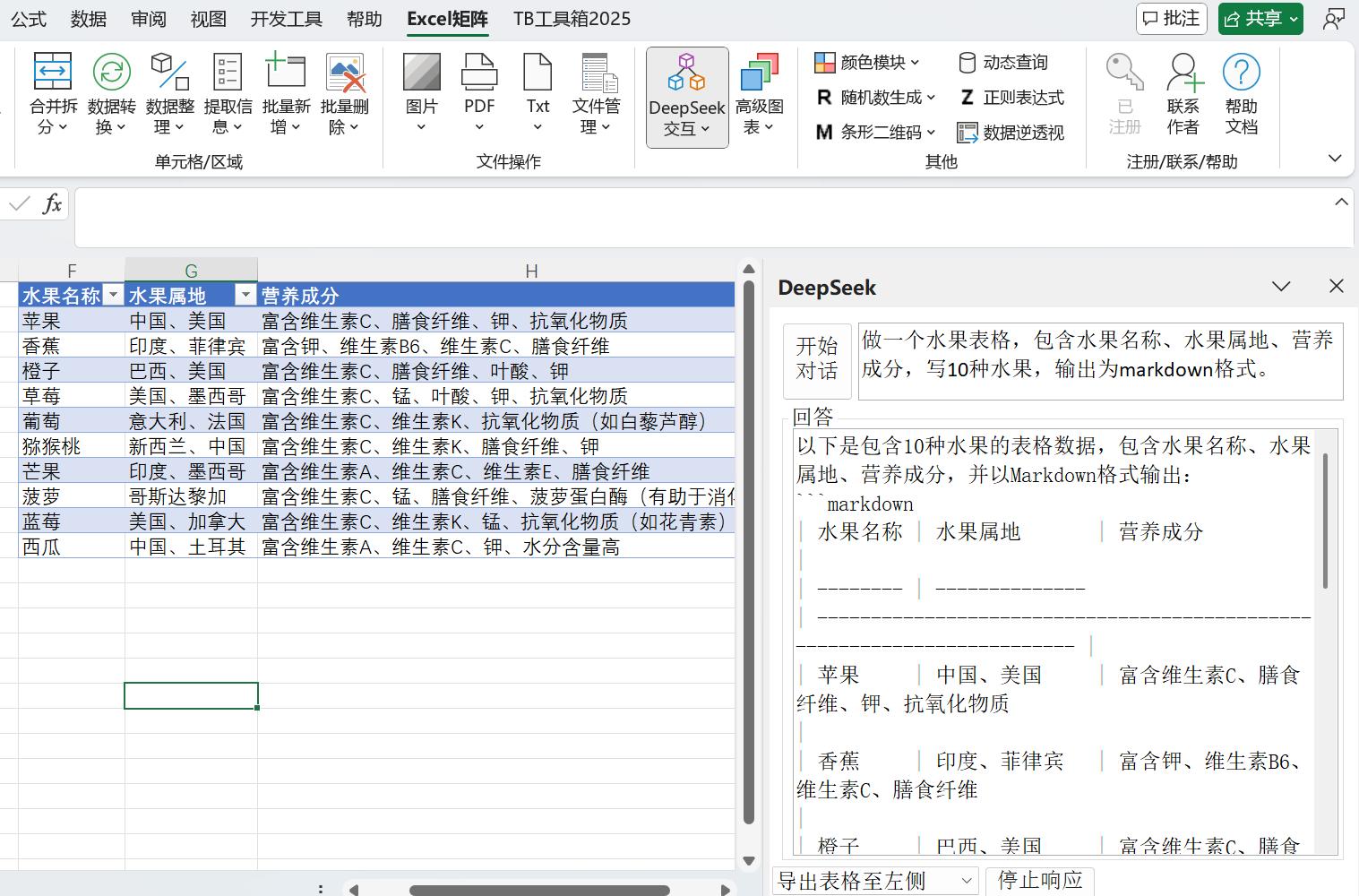Click the DeepSeek answer panel scrollbar
This screenshot has height=896, width=1359.
coord(1326,520)
